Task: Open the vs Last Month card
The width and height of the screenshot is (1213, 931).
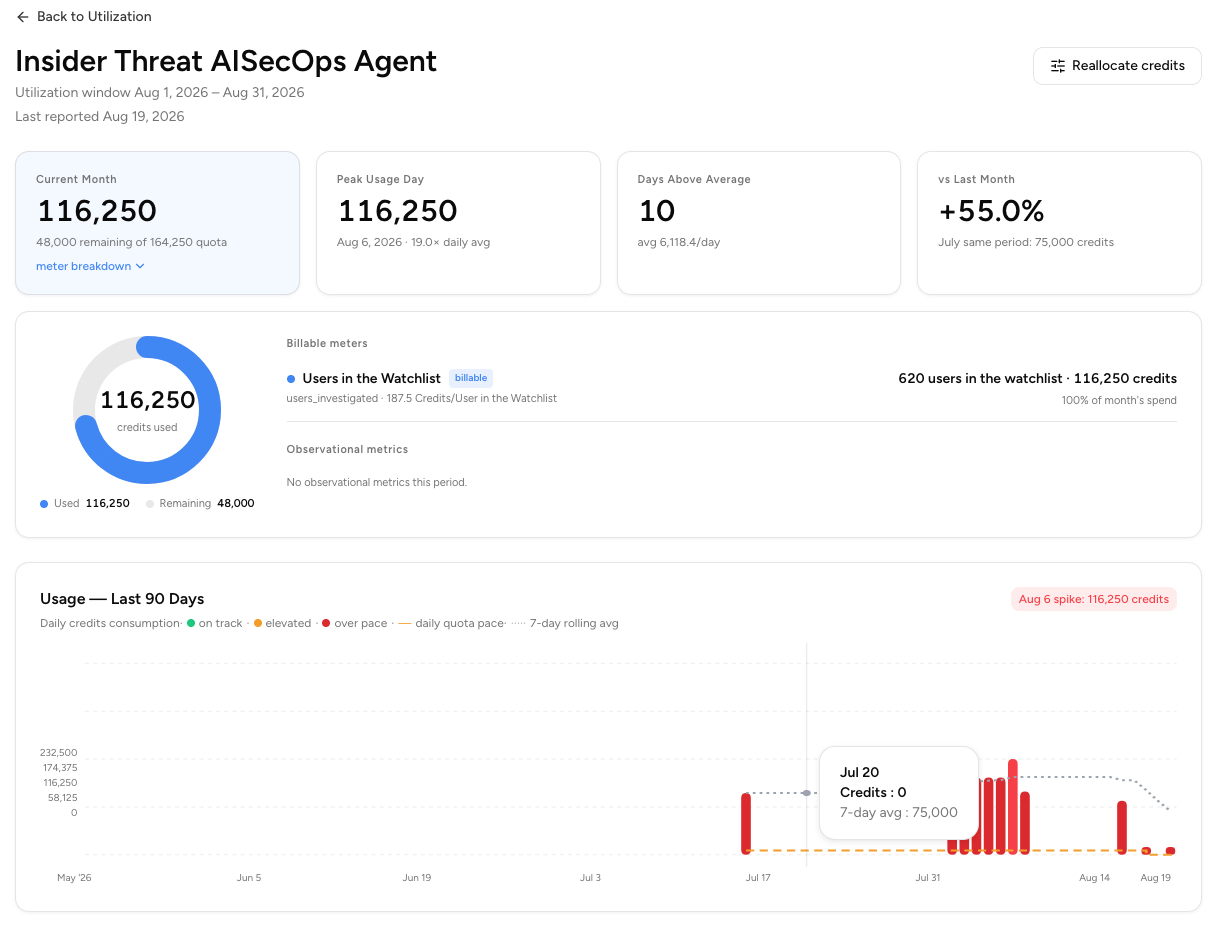Action: (x=1059, y=223)
